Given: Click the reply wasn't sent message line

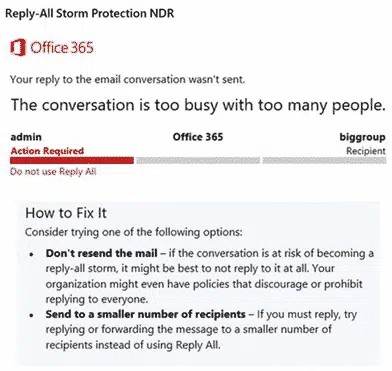Looking at the screenshot, I should [x=127, y=80].
